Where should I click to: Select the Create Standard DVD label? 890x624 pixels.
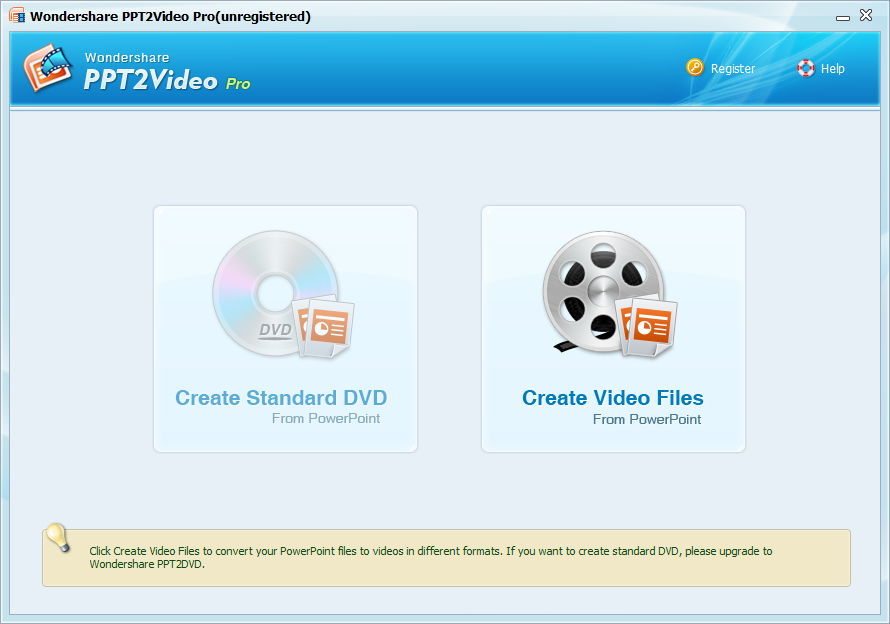pyautogui.click(x=281, y=398)
